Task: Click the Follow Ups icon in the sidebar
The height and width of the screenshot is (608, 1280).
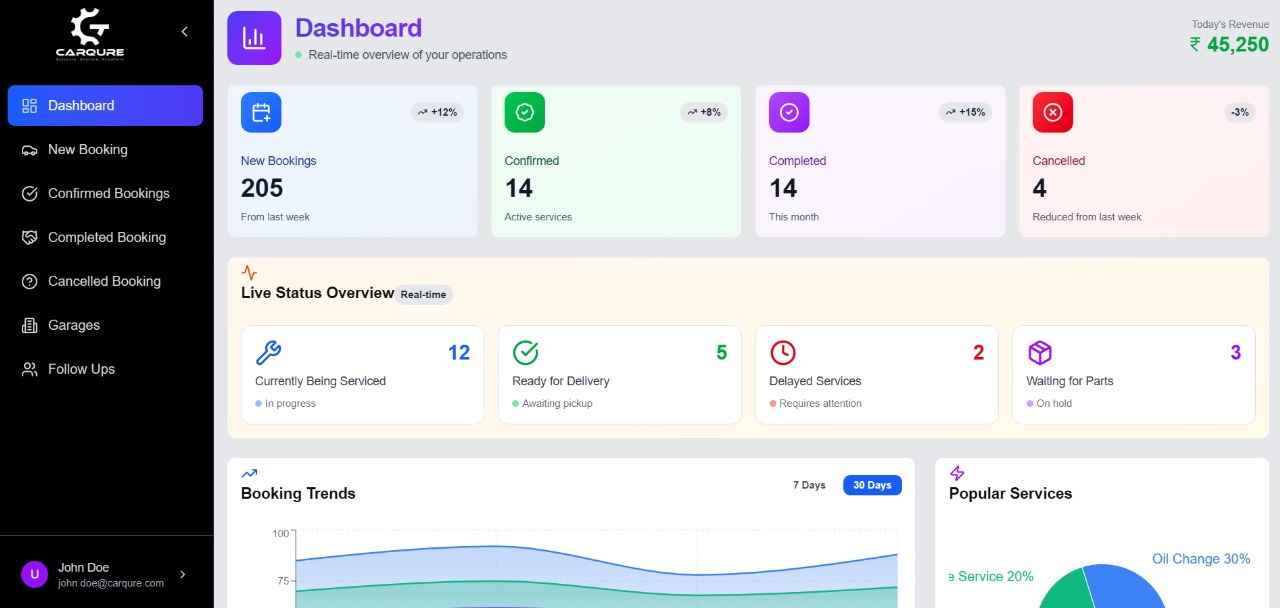Action: [29, 369]
